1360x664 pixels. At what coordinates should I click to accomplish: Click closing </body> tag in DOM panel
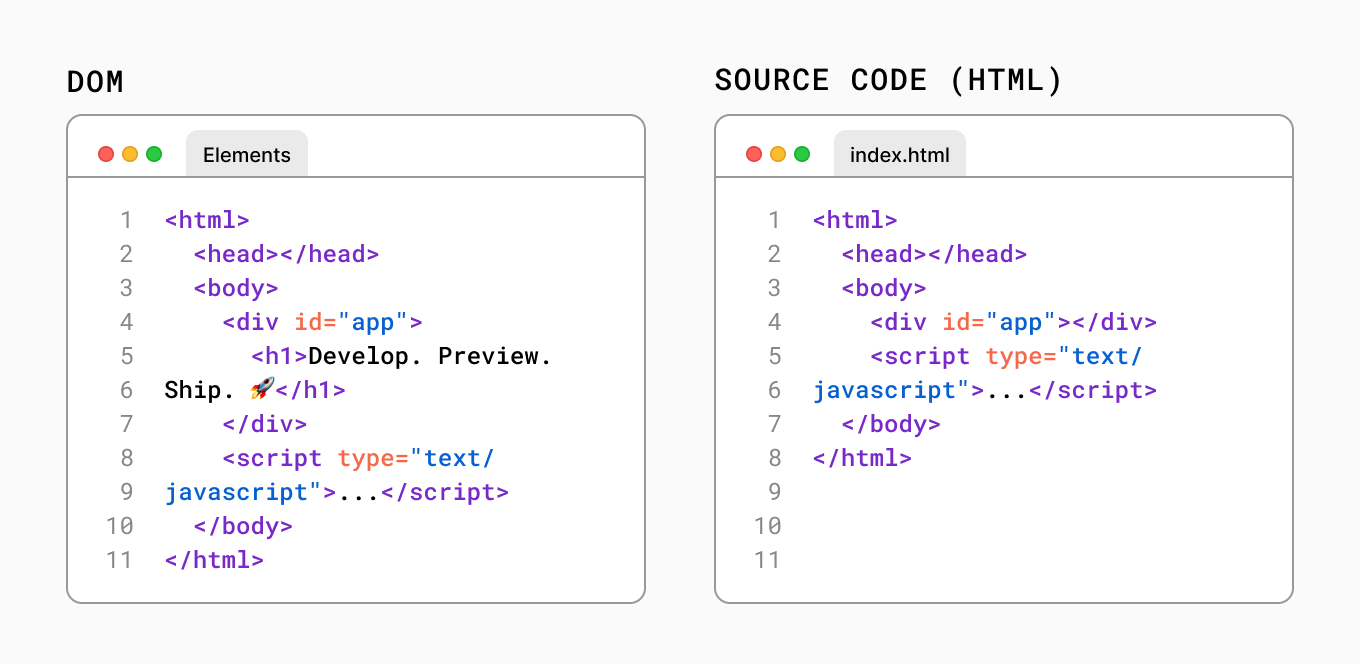pos(243,526)
